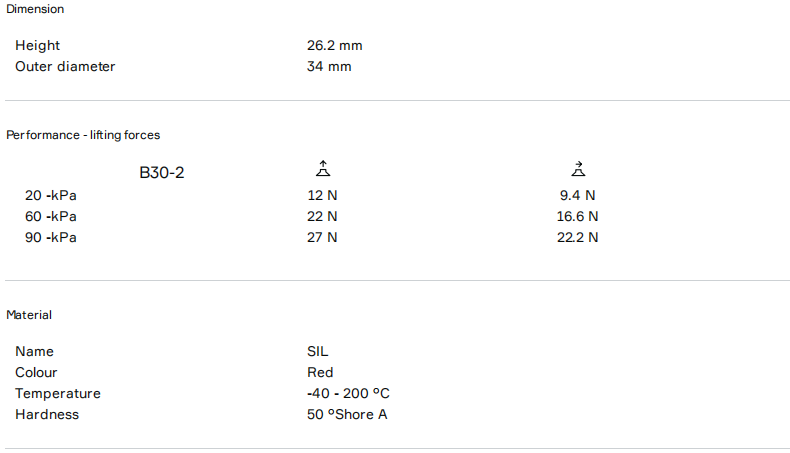Image resolution: width=790 pixels, height=453 pixels.
Task: Select the 12 N force value
Action: coord(322,196)
